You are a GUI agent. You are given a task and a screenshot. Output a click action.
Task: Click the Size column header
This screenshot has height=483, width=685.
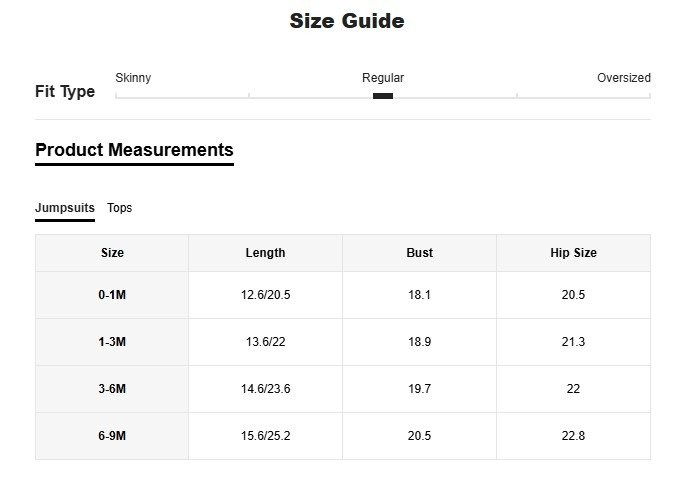pos(112,253)
